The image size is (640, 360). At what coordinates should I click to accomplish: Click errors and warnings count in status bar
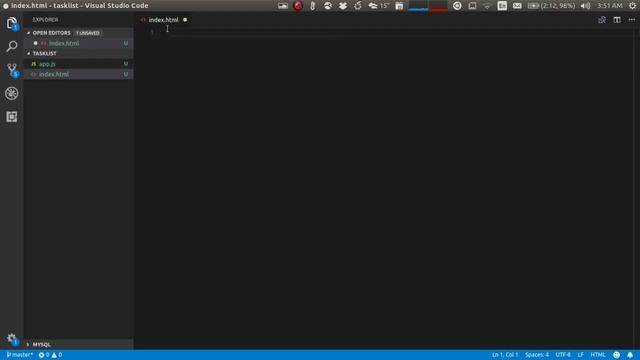(50, 355)
